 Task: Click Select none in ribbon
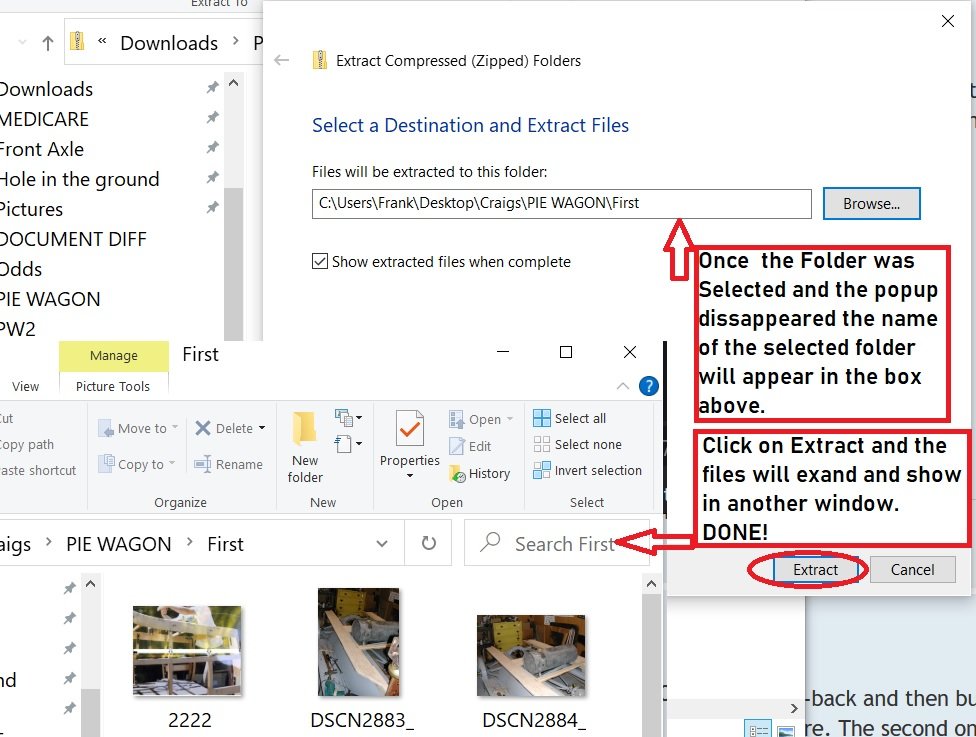pyautogui.click(x=542, y=444)
